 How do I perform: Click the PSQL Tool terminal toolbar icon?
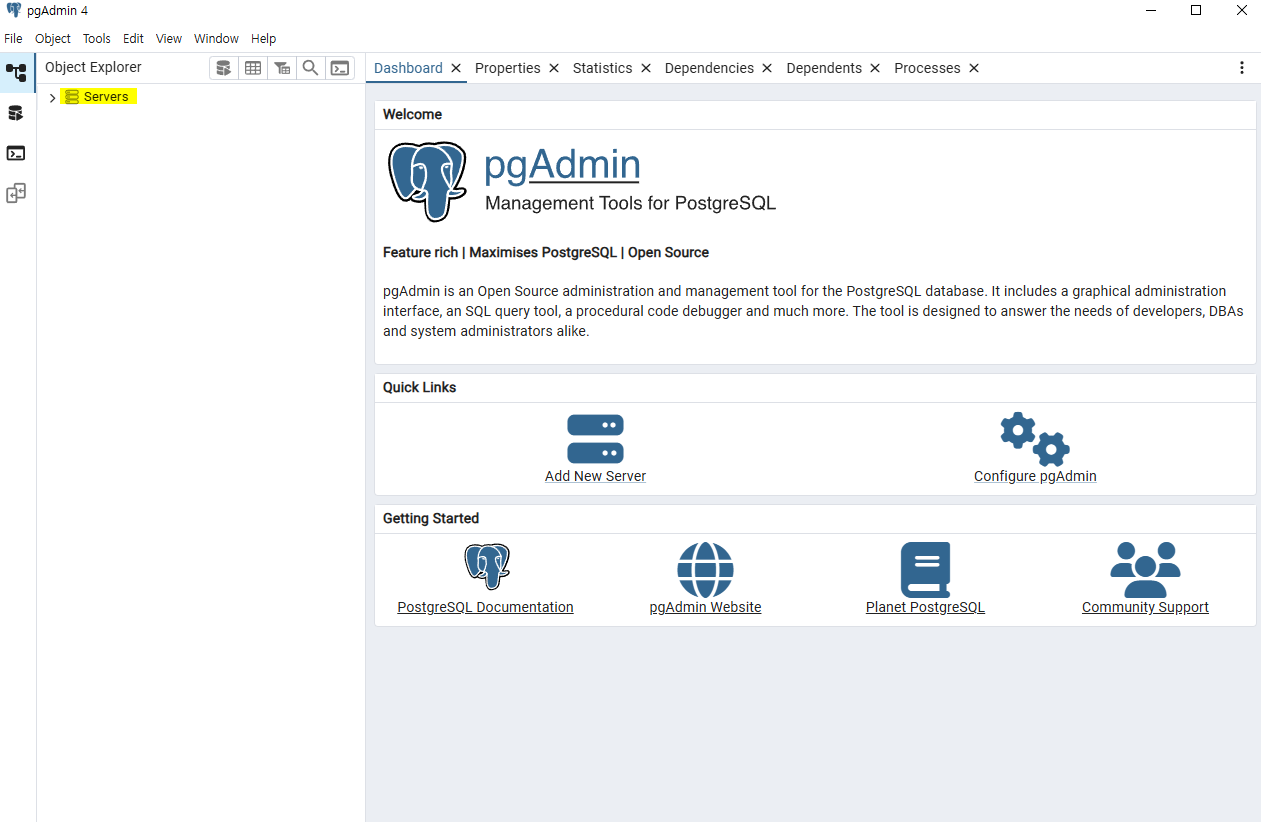[340, 68]
